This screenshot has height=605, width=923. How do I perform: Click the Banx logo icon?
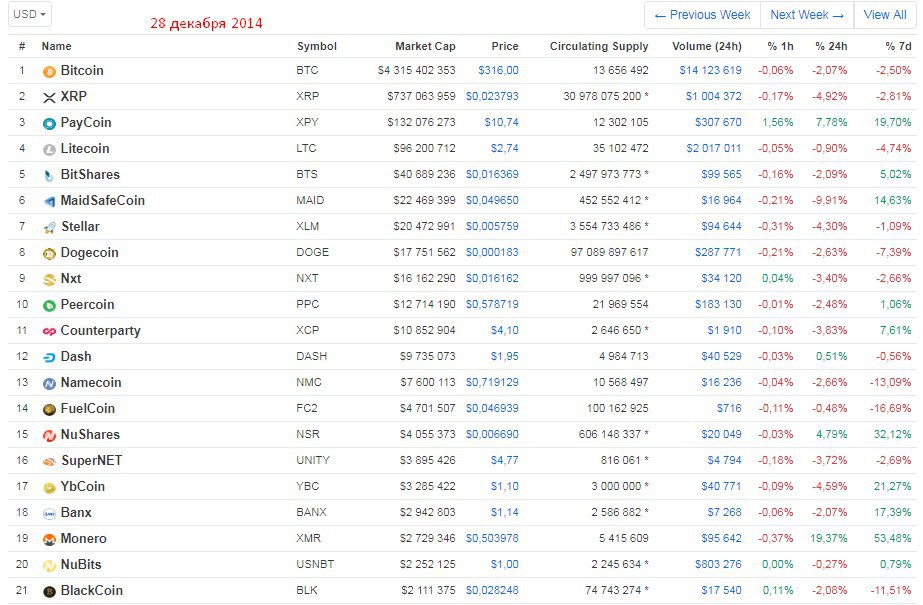pos(49,513)
